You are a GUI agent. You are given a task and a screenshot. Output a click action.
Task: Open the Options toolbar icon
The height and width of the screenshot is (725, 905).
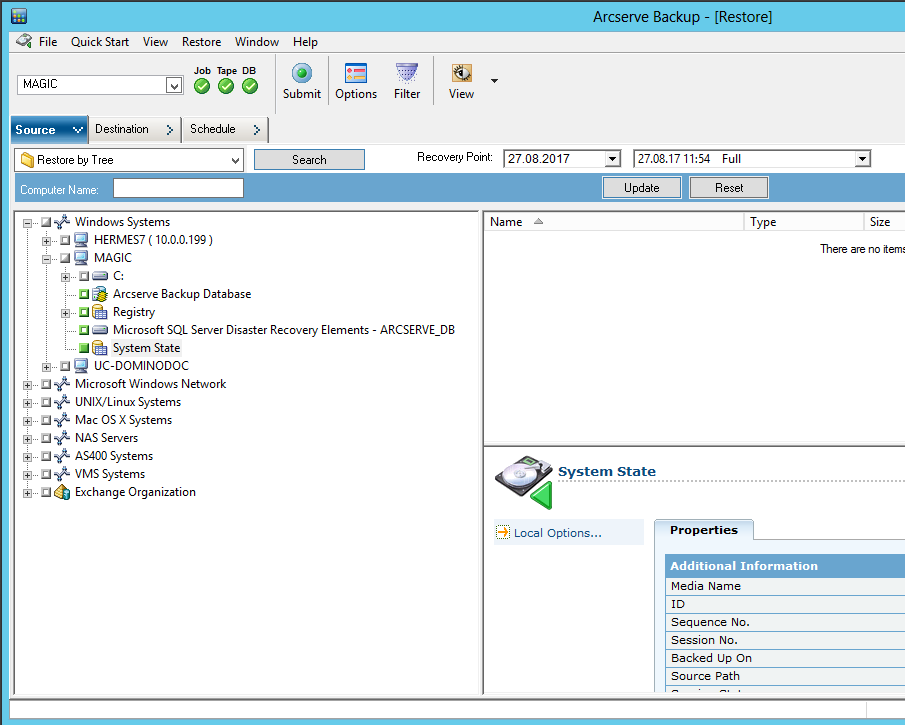pyautogui.click(x=356, y=73)
